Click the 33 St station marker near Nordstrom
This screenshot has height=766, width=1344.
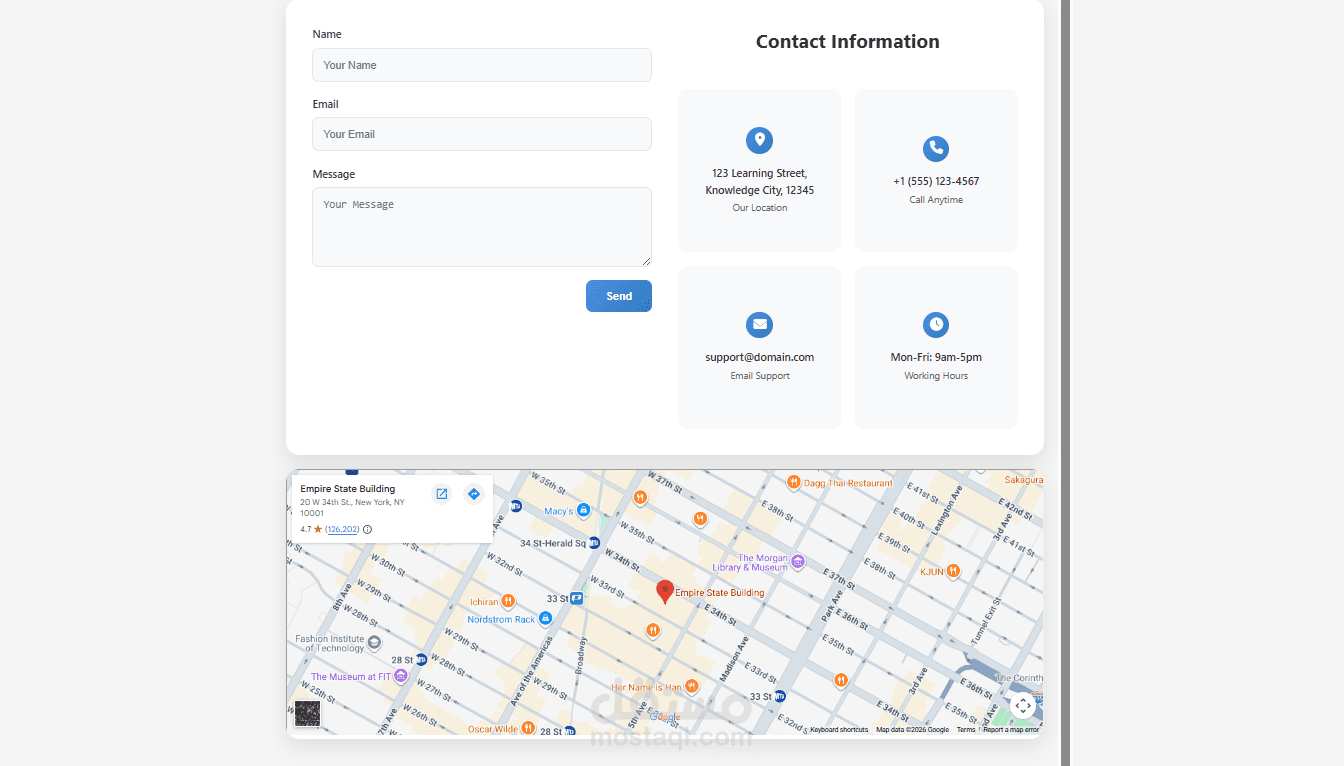coord(577,598)
